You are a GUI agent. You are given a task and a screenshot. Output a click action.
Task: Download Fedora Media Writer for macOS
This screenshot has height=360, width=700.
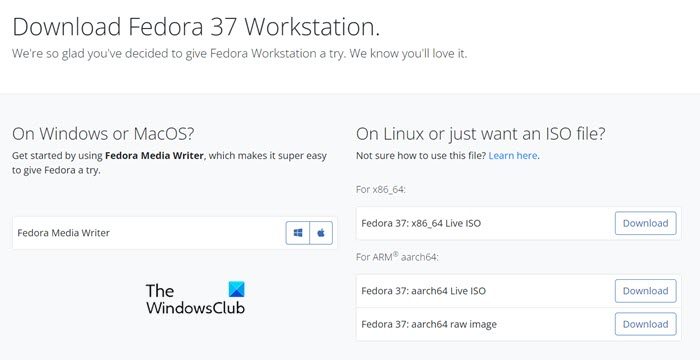[x=321, y=233]
